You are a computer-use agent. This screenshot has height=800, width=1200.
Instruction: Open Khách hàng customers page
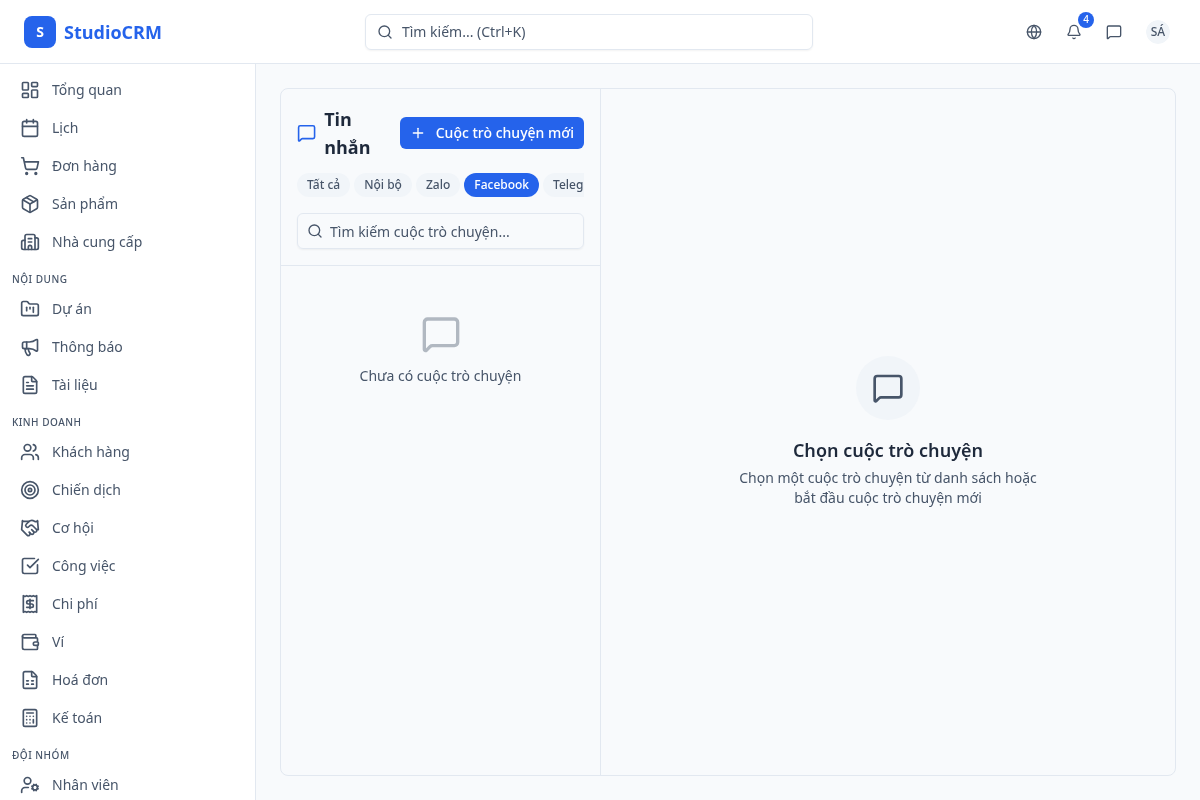[x=91, y=451]
